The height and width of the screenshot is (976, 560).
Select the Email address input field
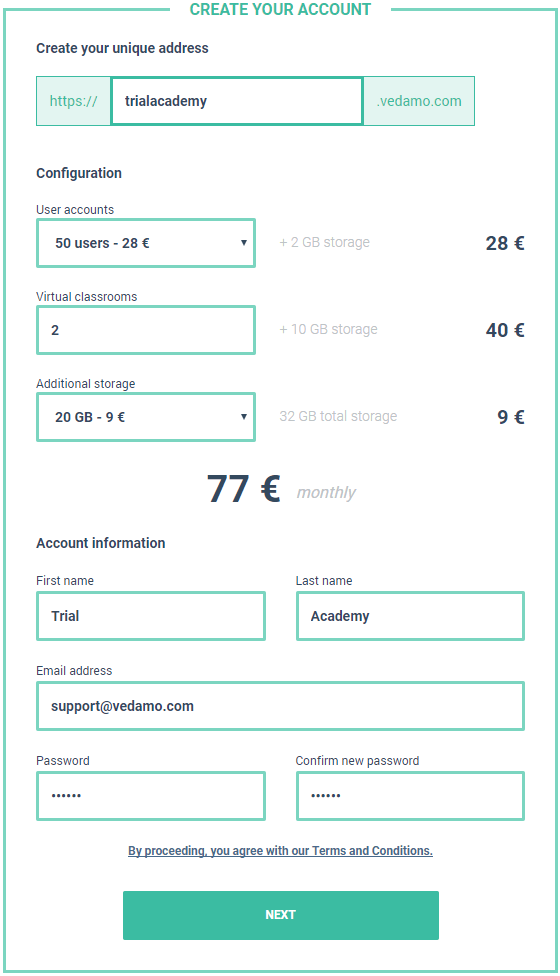[x=280, y=706]
